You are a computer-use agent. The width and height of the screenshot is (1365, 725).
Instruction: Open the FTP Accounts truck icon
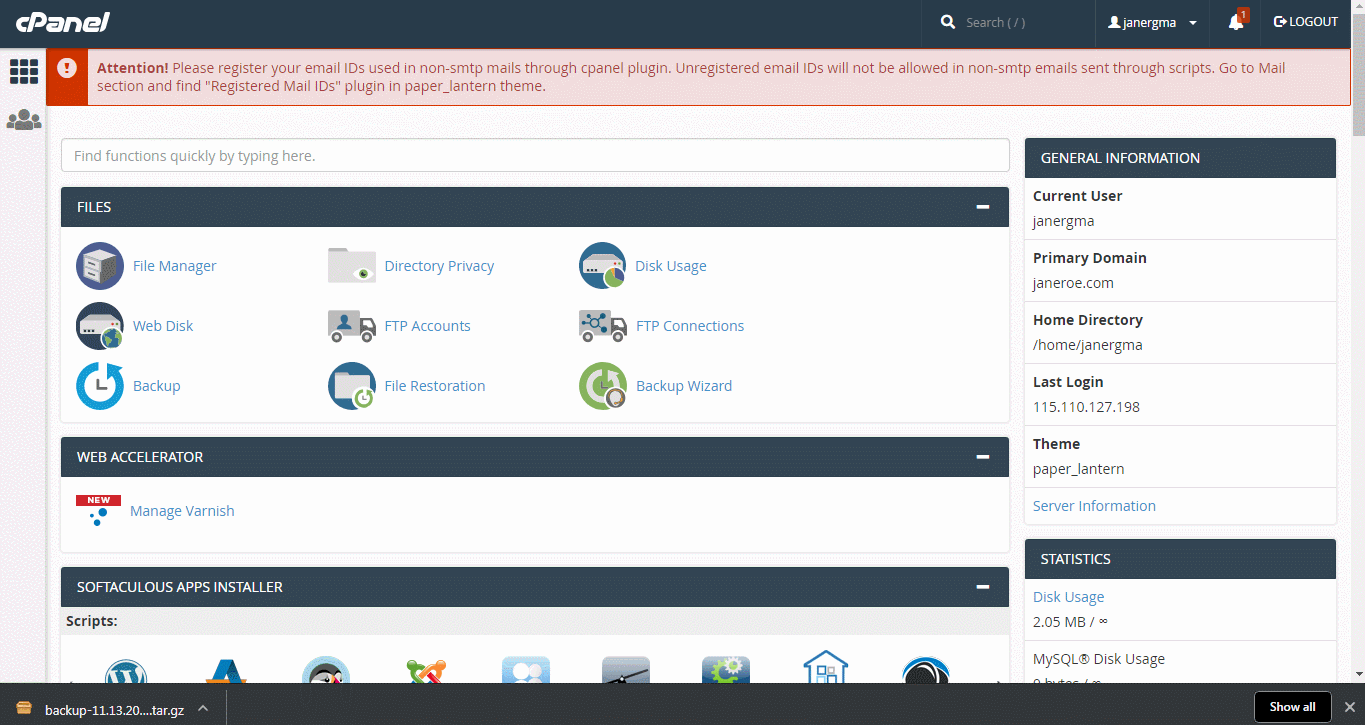tap(352, 326)
